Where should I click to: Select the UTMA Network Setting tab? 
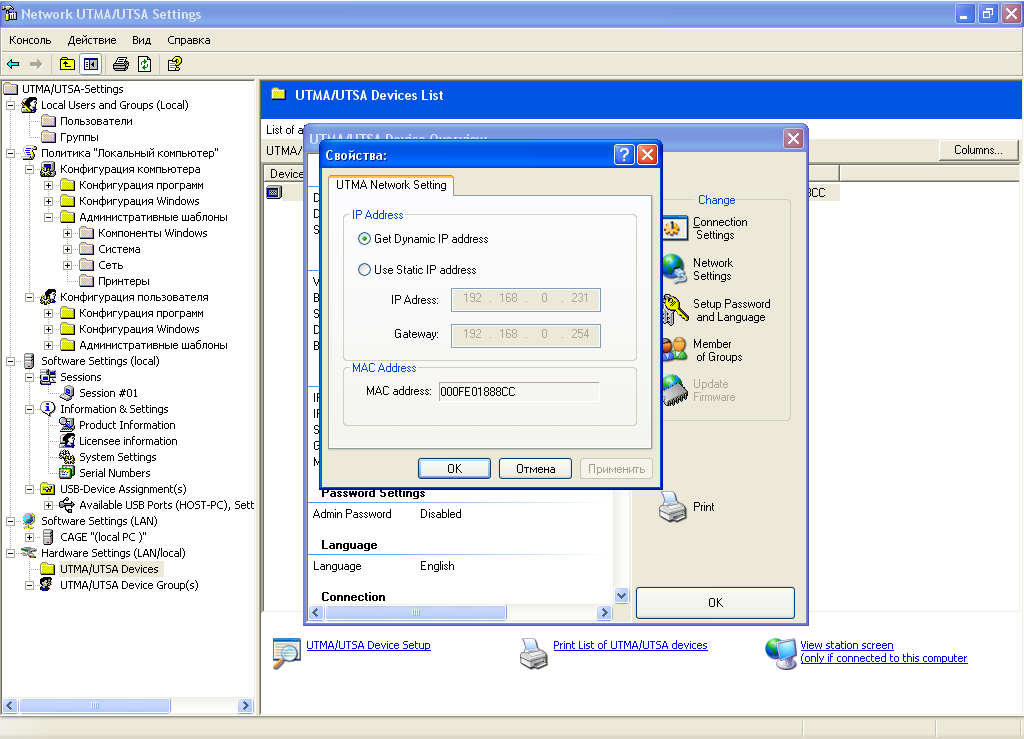click(391, 185)
